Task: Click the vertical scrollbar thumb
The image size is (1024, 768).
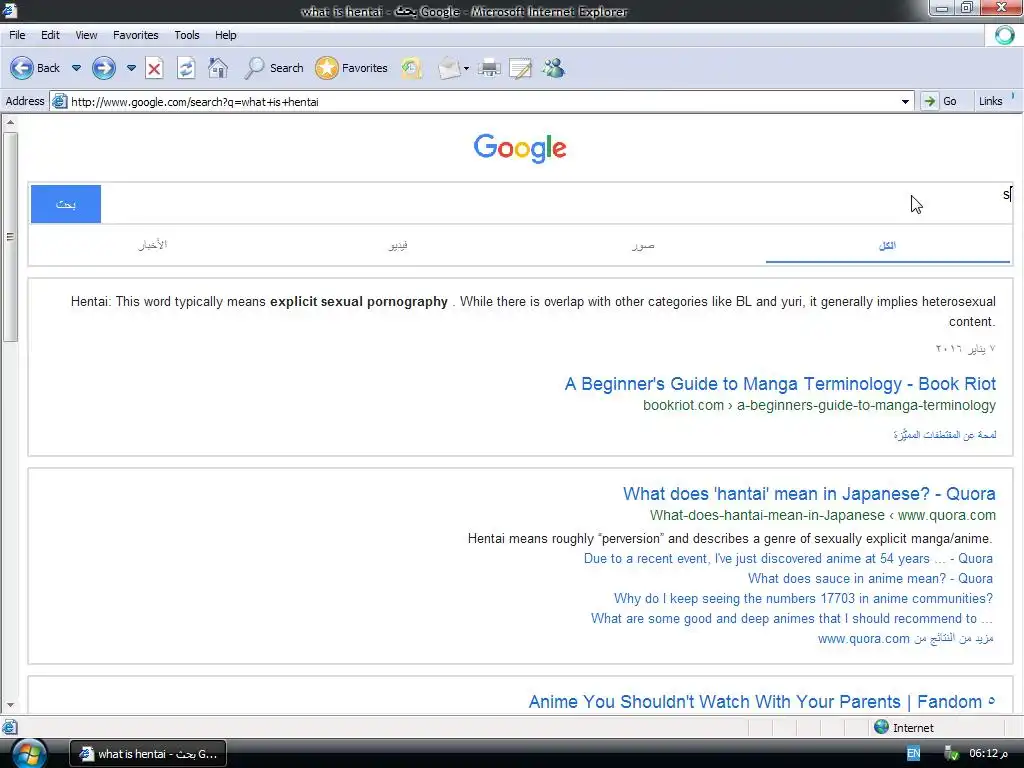Action: [x=10, y=237]
